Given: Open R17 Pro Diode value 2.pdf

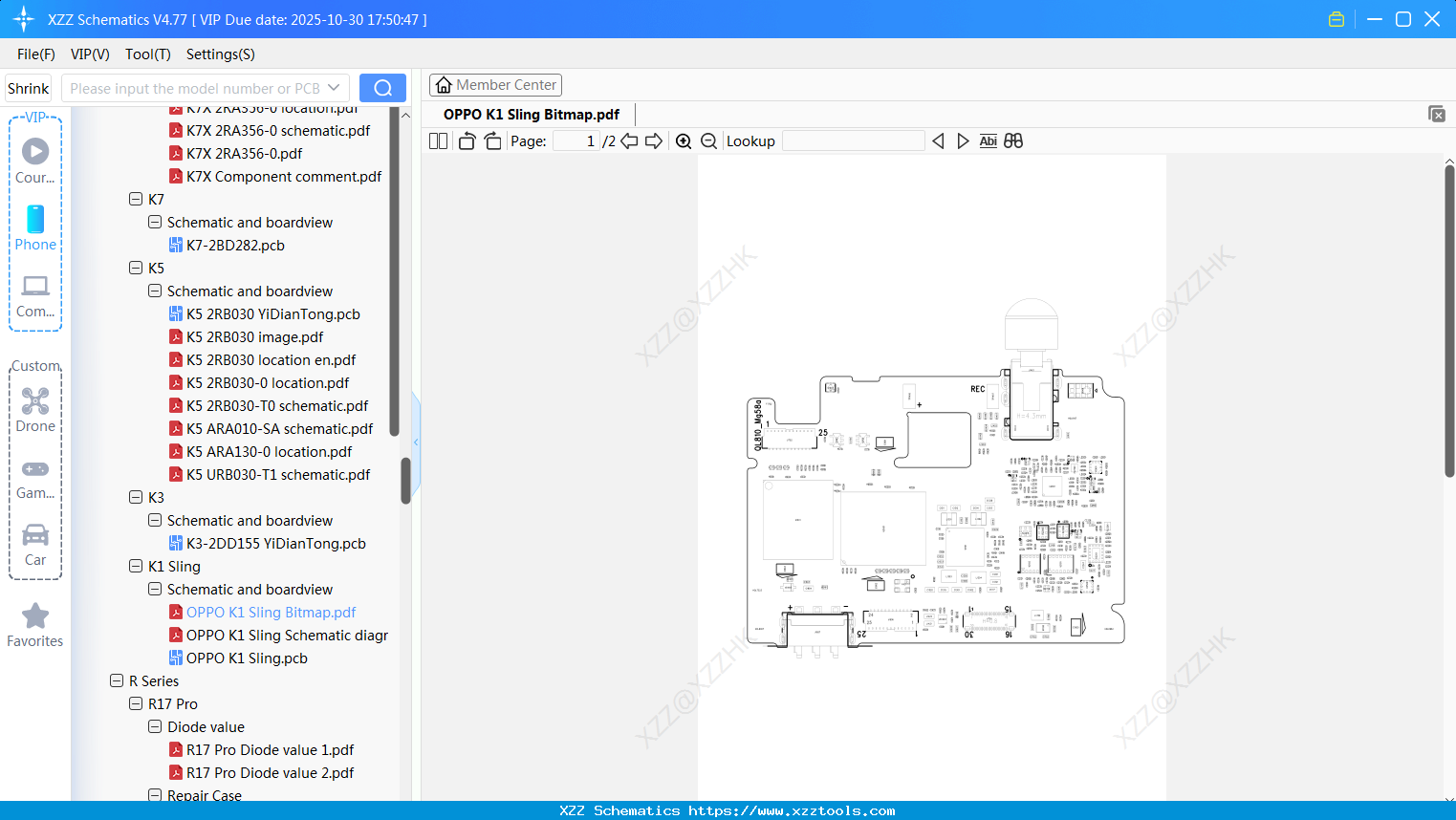Looking at the screenshot, I should 261,772.
